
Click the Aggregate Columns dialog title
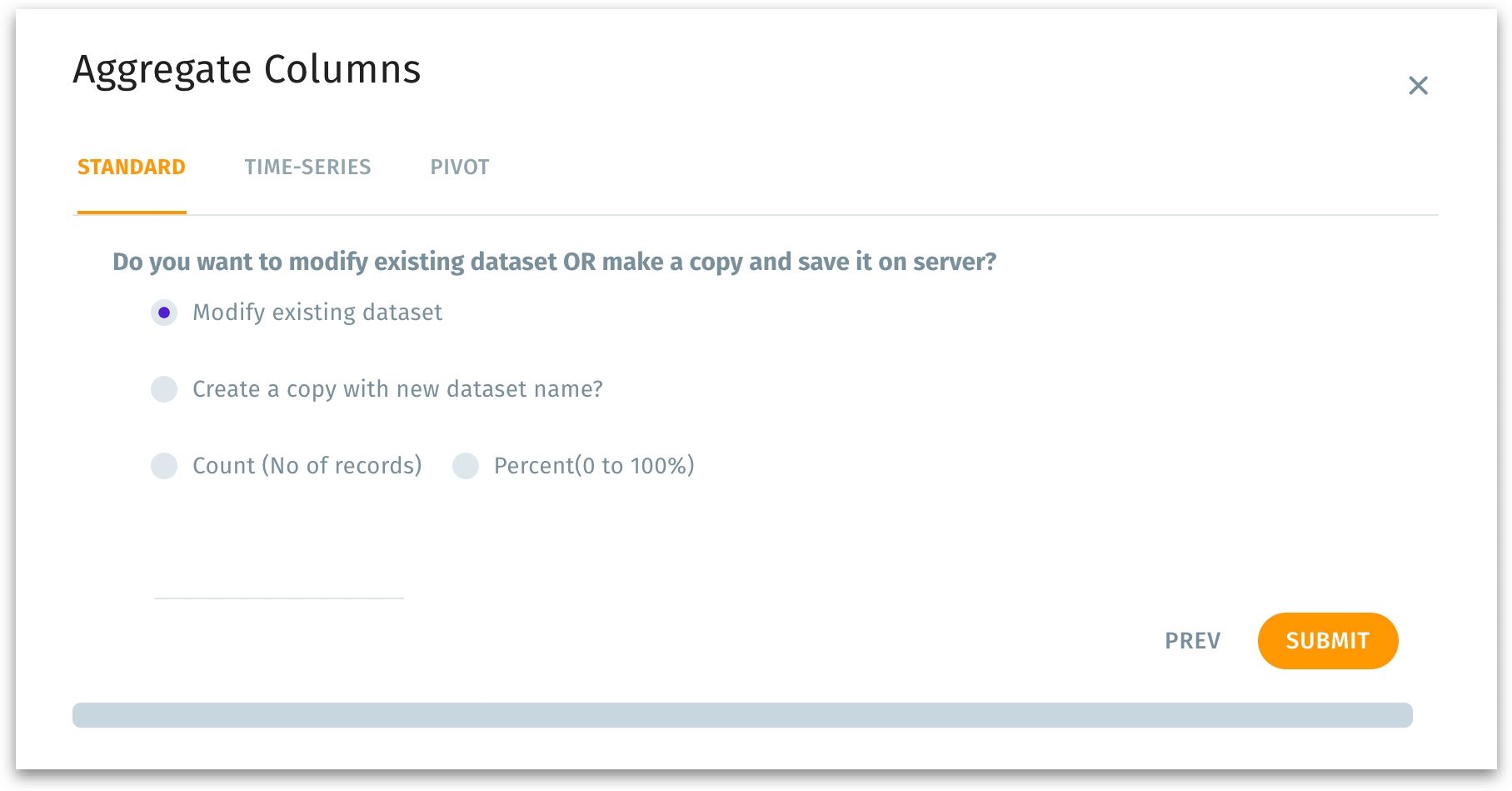point(247,69)
